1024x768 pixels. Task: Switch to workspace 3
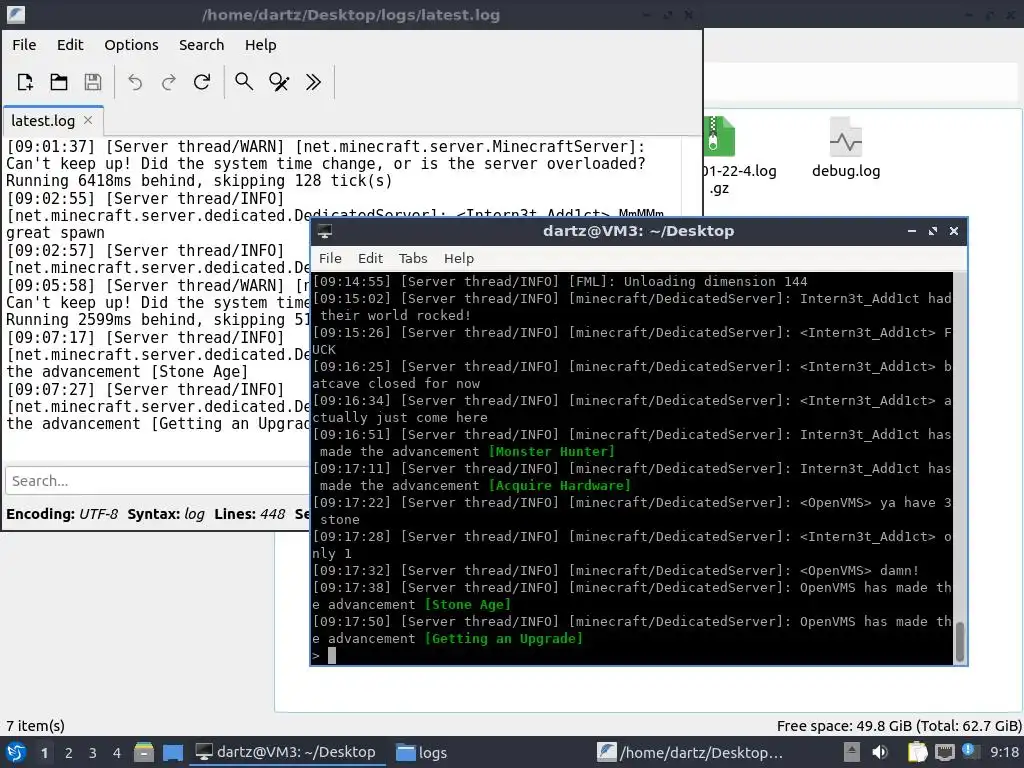(93, 753)
